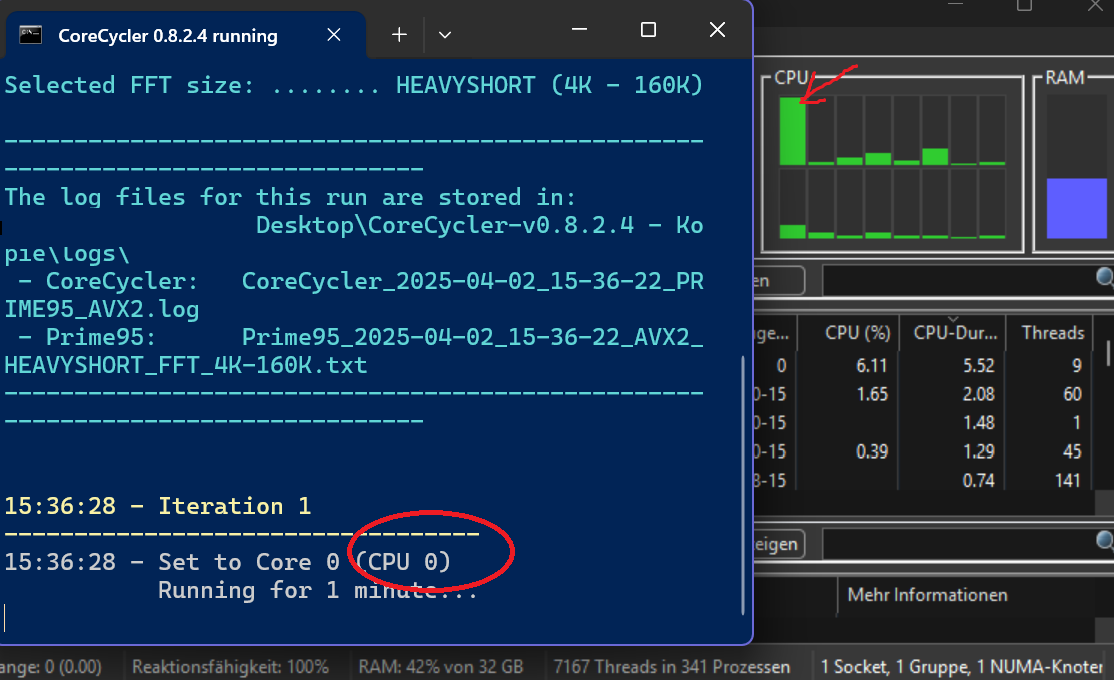Screen dimensions: 1114x680
Task: Click the Reaktionsfähigkeit: 100% status entry
Action: tap(230, 667)
